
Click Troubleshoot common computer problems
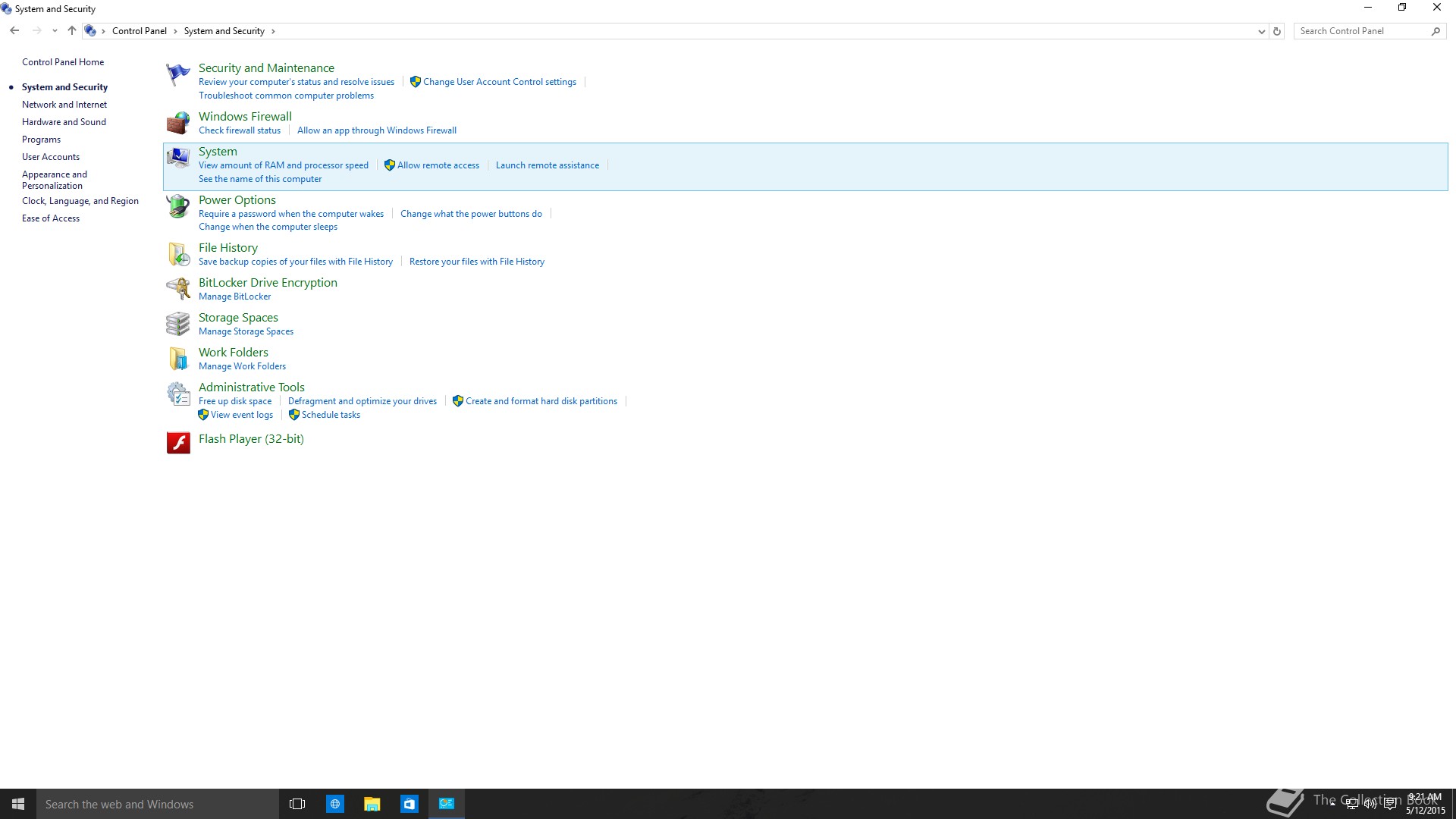pyautogui.click(x=286, y=96)
